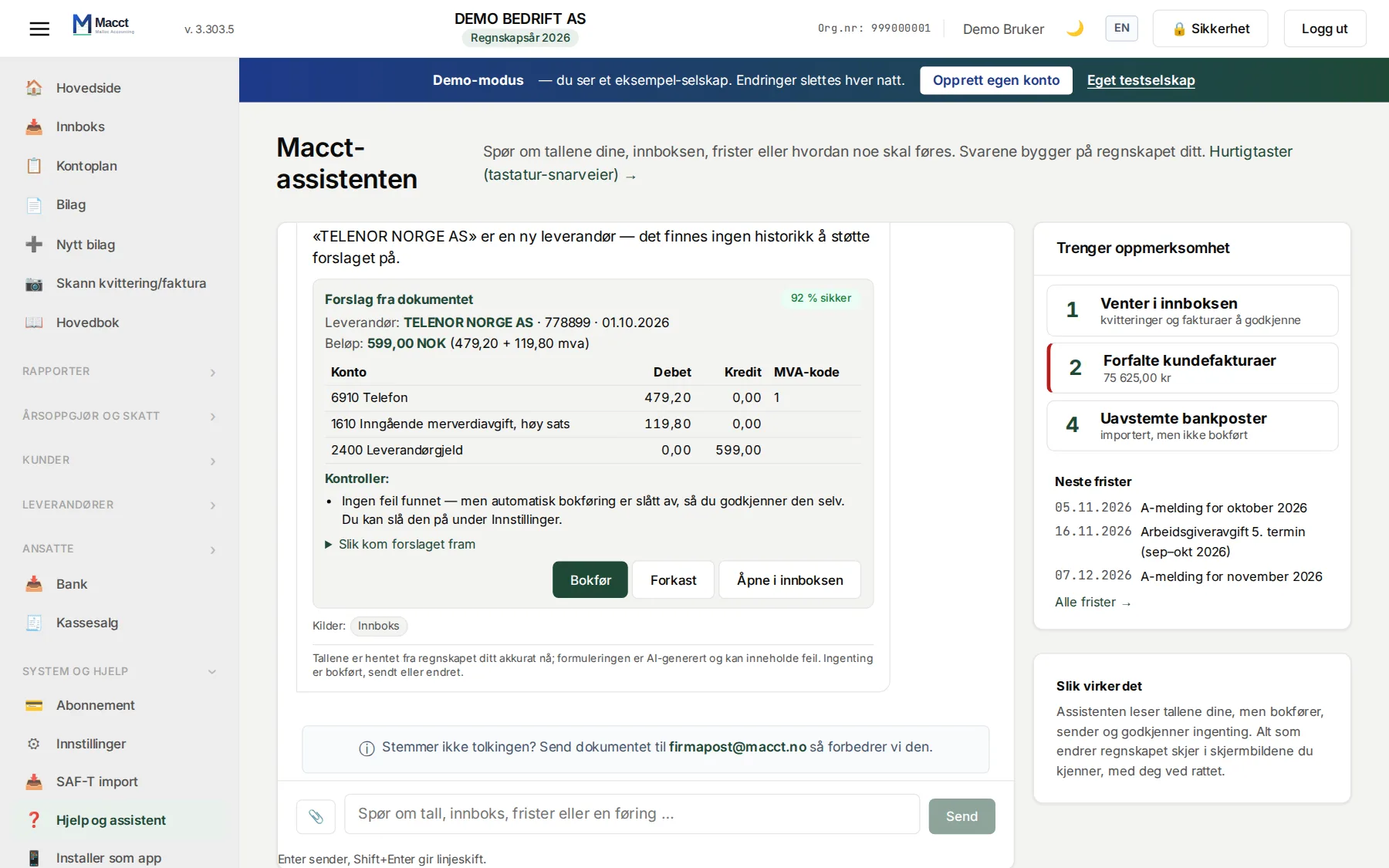Open Alle frister link
The width and height of the screenshot is (1389, 868).
pyautogui.click(x=1093, y=602)
